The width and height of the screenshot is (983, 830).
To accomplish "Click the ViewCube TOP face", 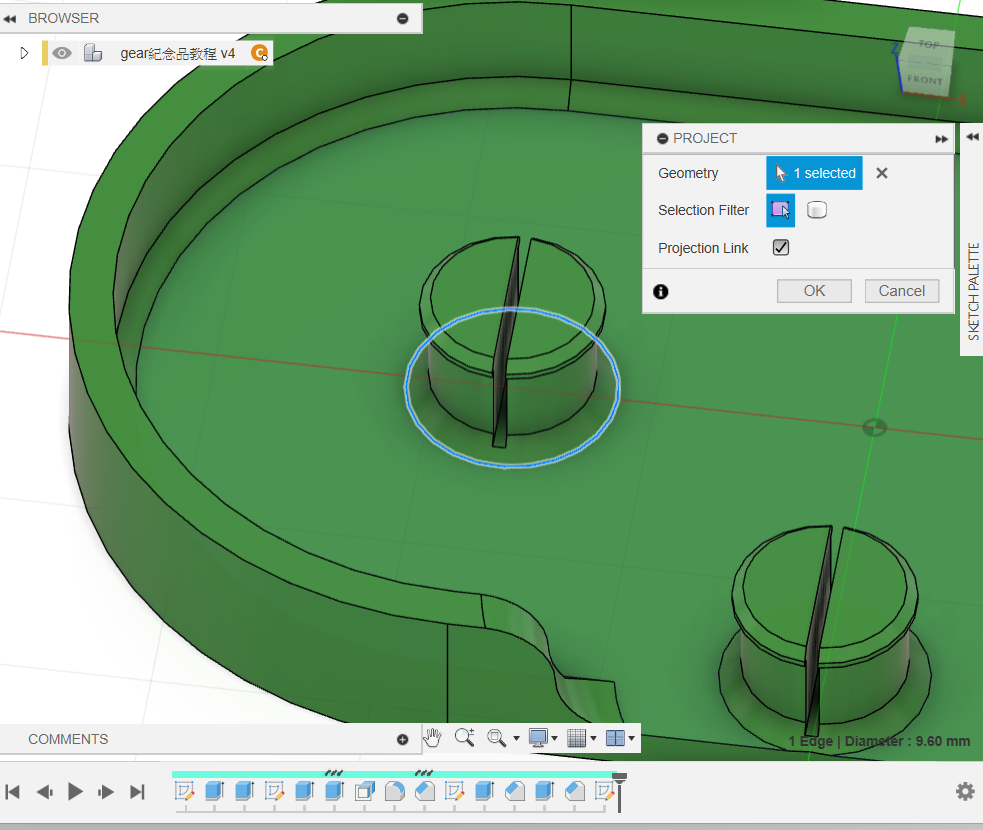I will [929, 46].
